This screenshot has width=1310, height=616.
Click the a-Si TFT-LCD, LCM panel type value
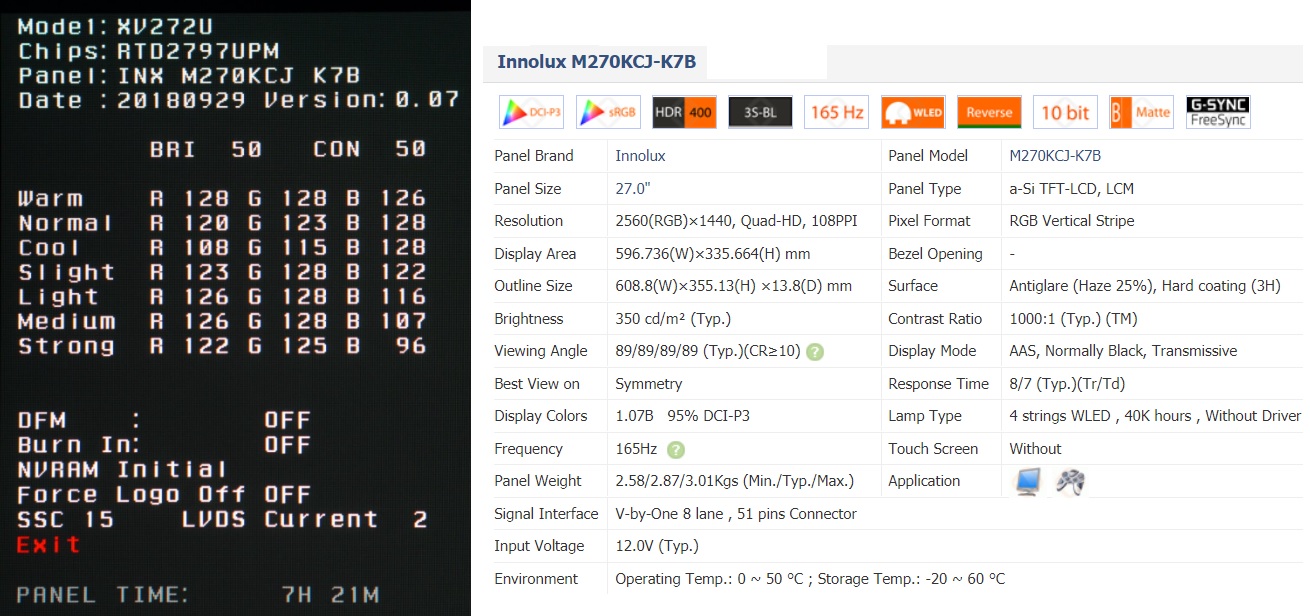[x=1072, y=189]
